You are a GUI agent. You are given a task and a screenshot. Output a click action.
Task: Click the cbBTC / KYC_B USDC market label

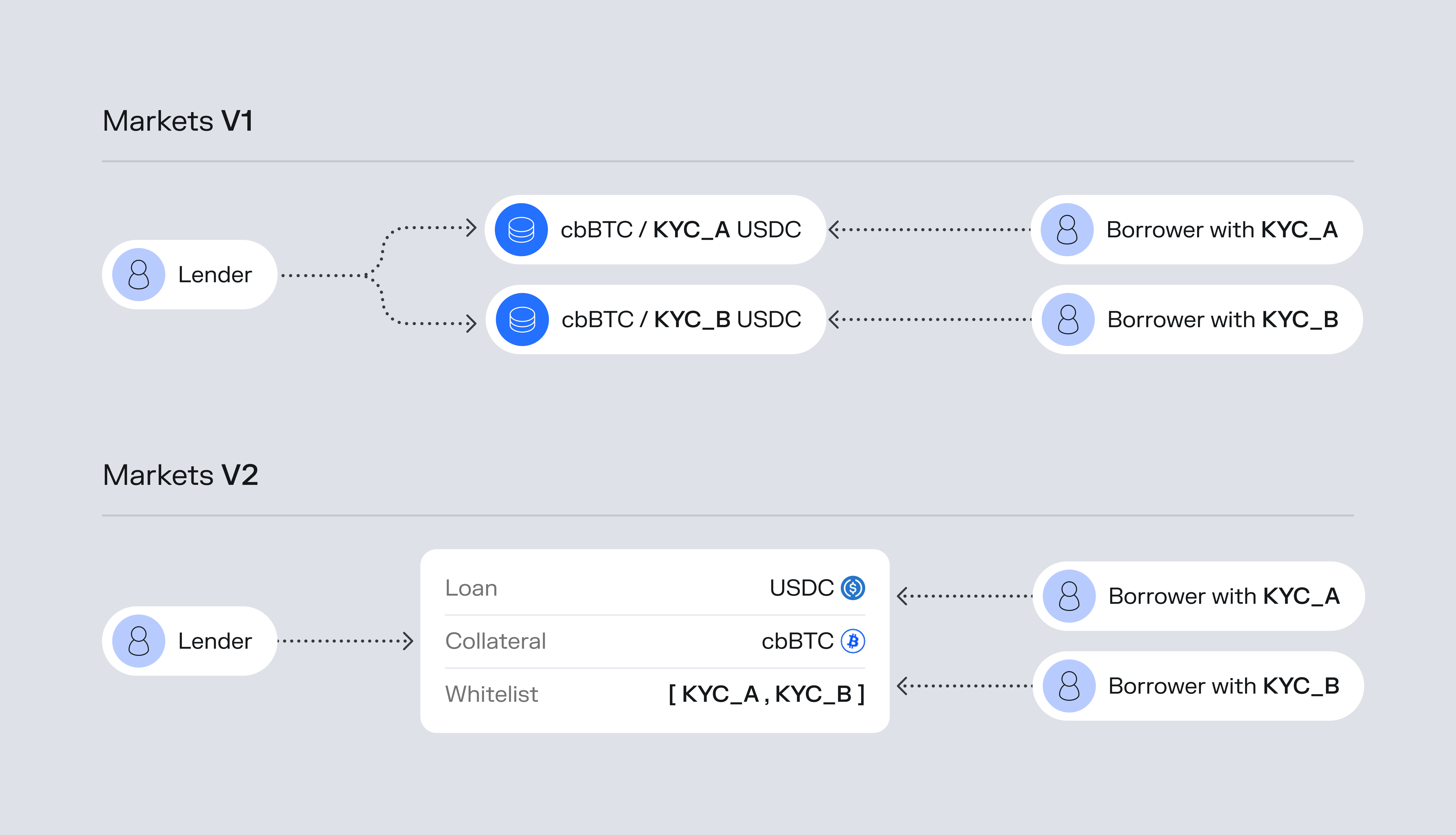pos(681,320)
